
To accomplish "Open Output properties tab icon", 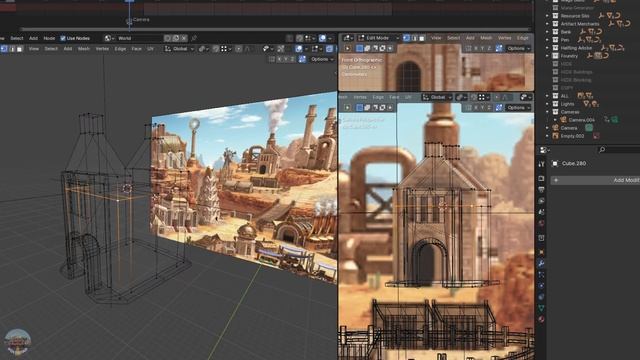I will click(541, 189).
